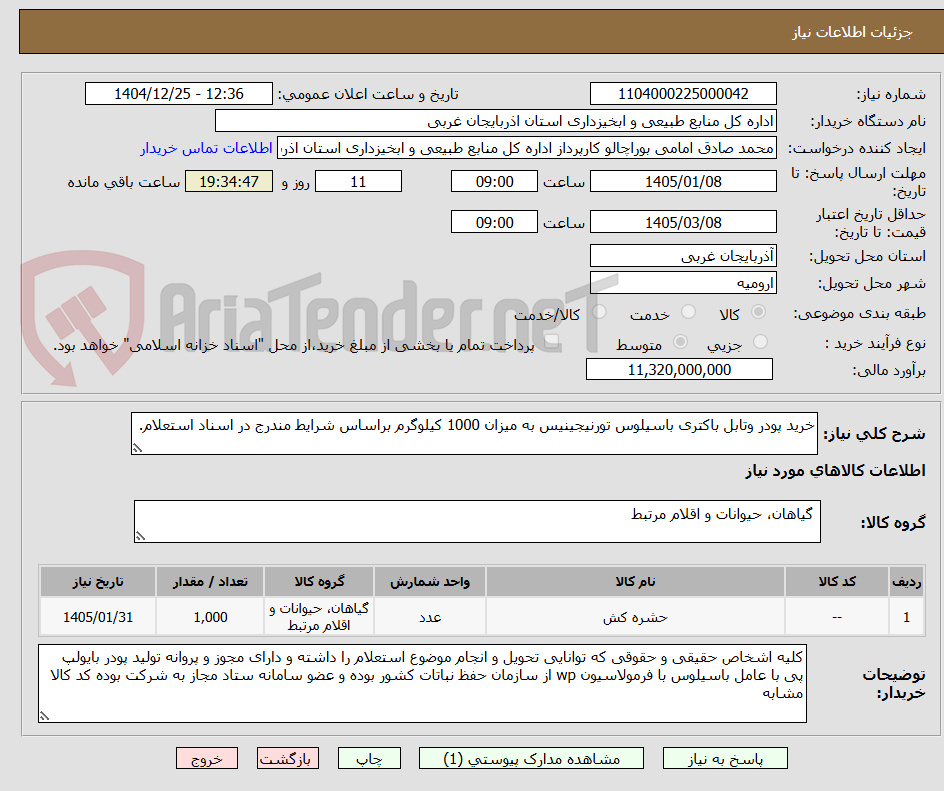944x791 pixels.
Task: Click the price validity hour 09:00 field
Action: (x=494, y=222)
